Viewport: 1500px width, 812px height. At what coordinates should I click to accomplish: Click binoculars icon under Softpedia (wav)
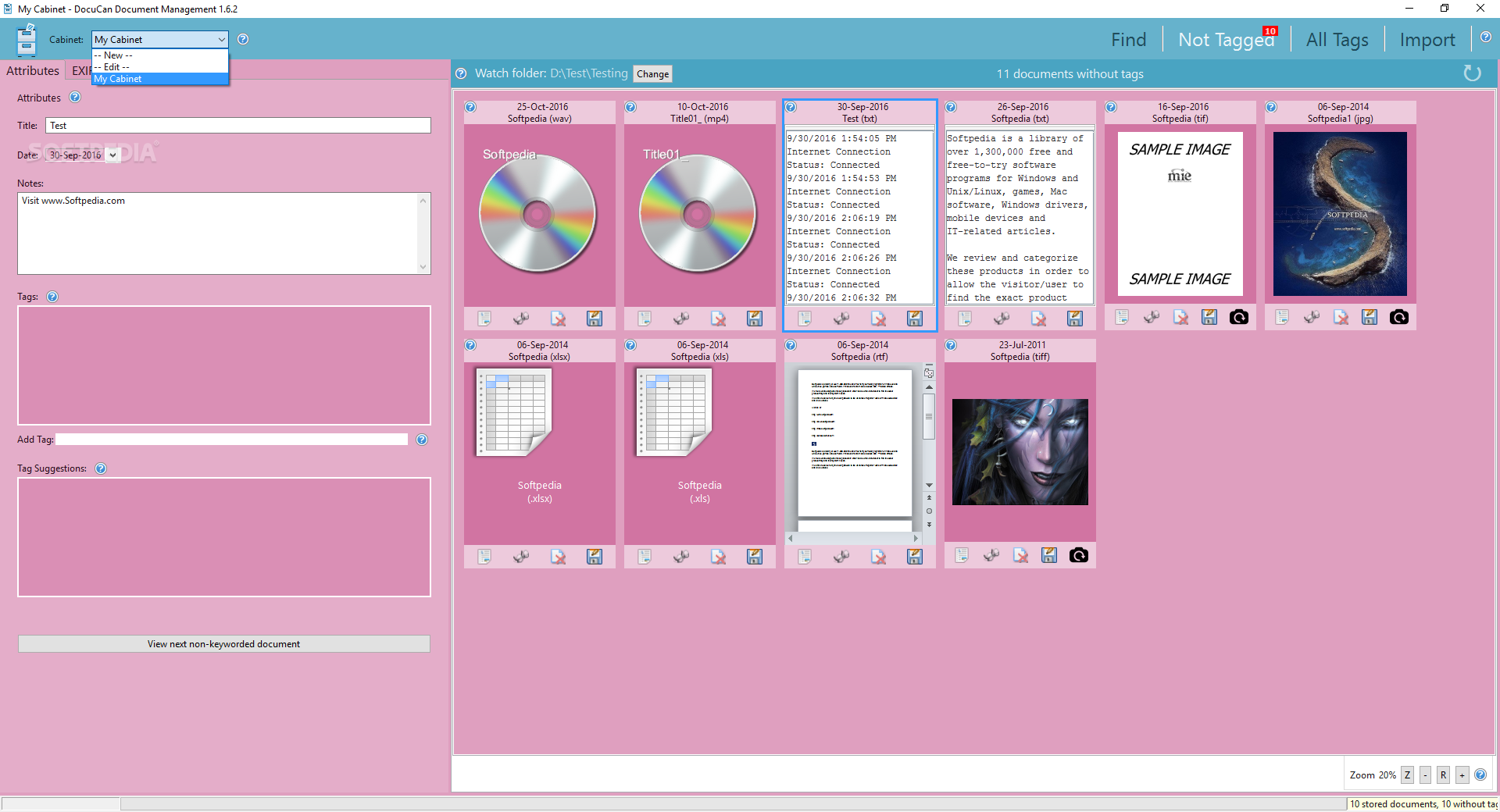tap(521, 318)
